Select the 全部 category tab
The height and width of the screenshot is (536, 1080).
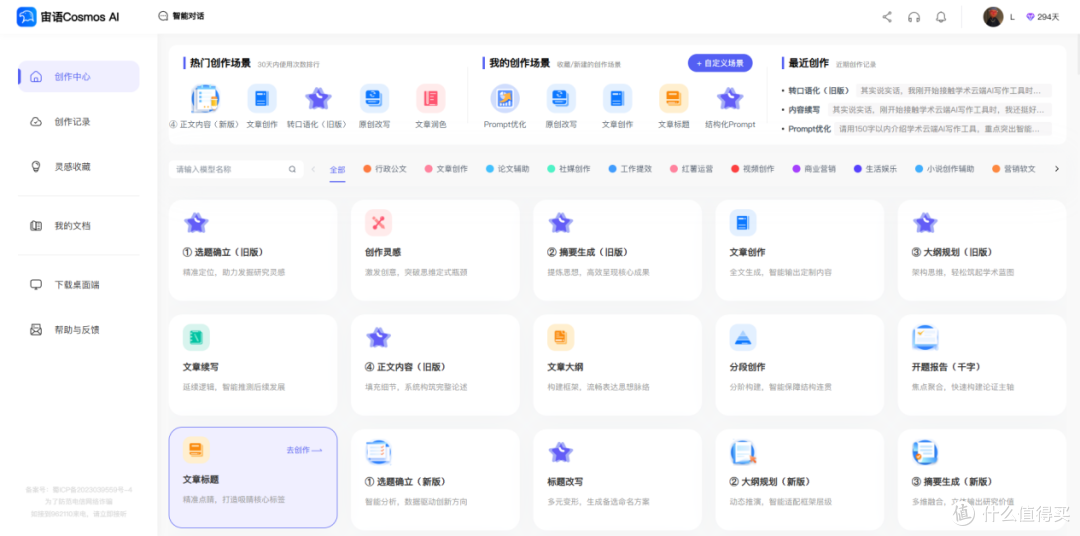click(337, 169)
